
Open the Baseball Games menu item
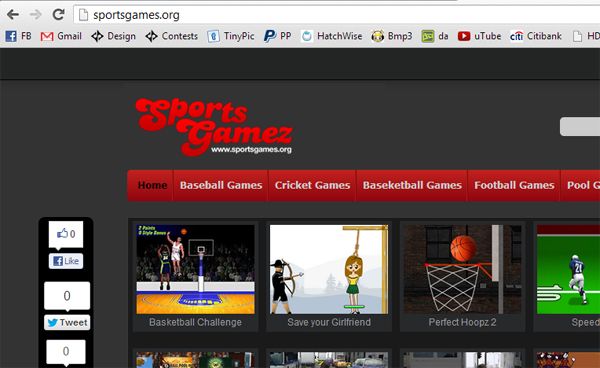[221, 186]
